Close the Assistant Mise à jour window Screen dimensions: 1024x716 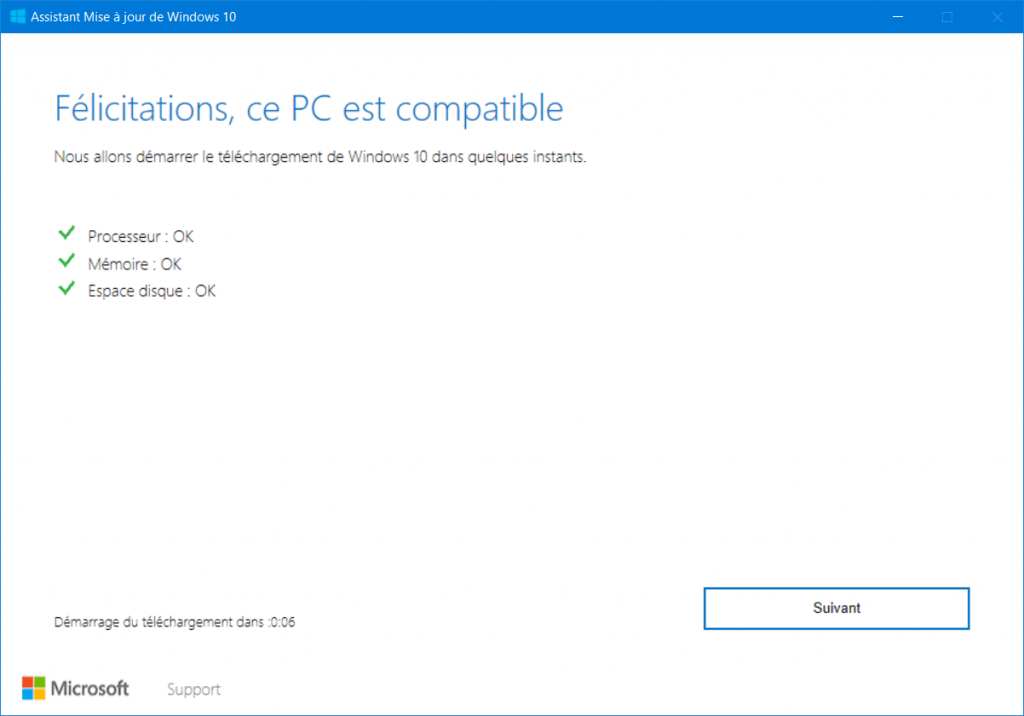[997, 16]
